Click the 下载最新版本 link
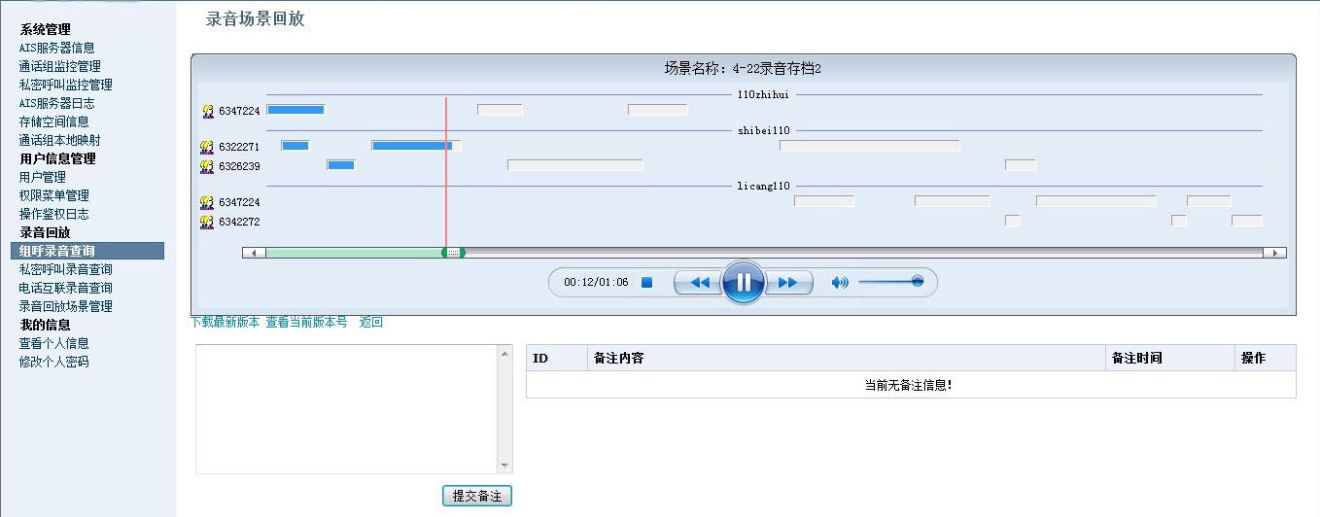This screenshot has height=517, width=1320. (x=225, y=322)
